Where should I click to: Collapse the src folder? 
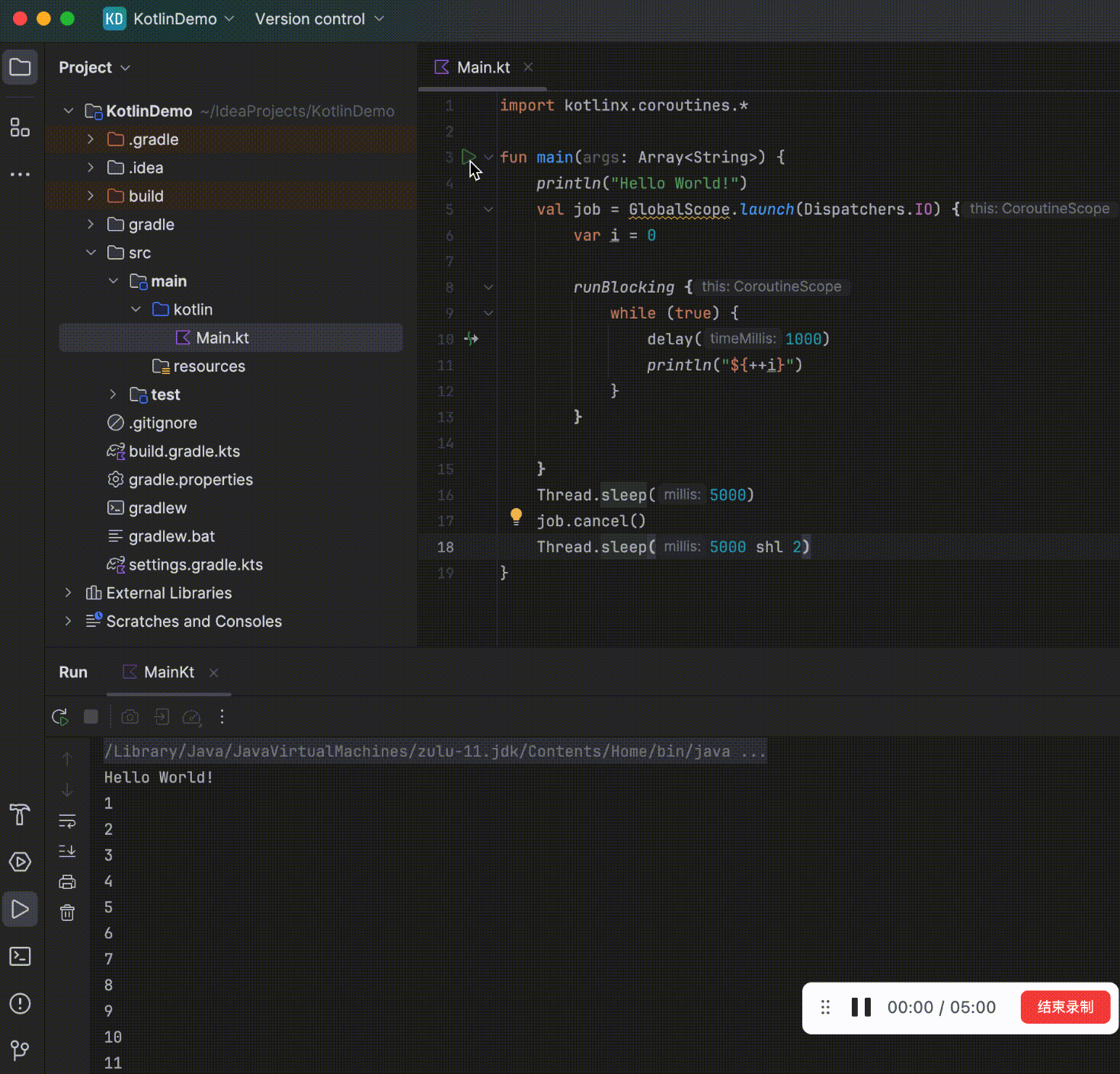(91, 253)
